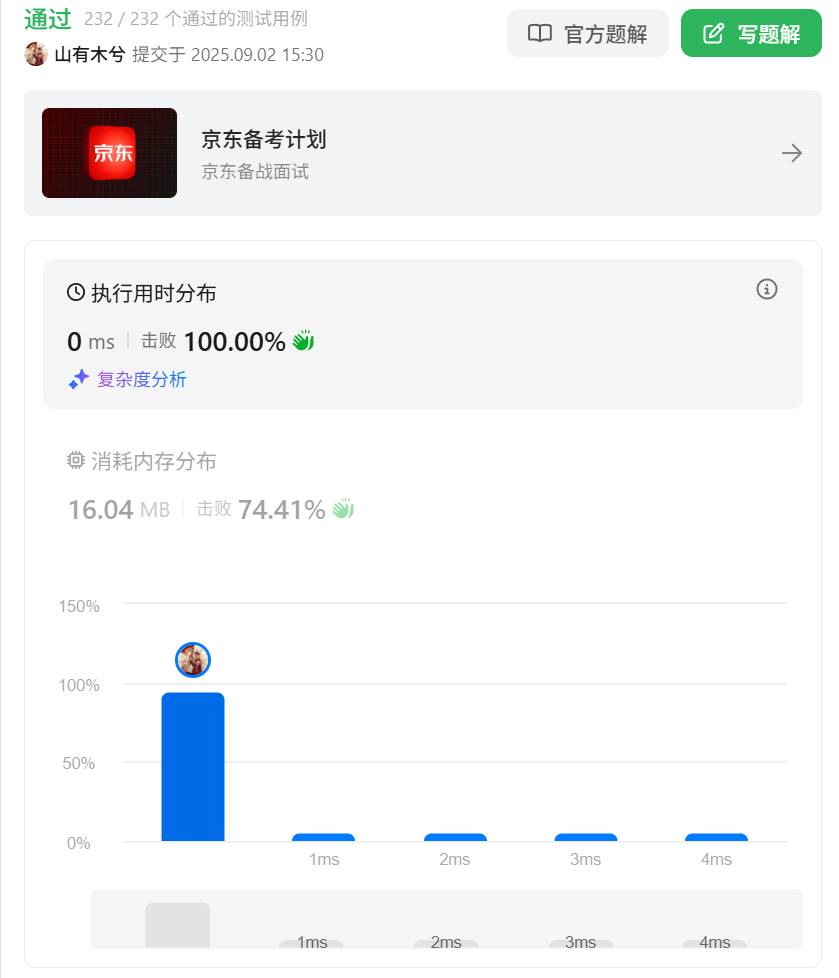
Task: Open the 官方题解 official solution
Action: coord(588,33)
